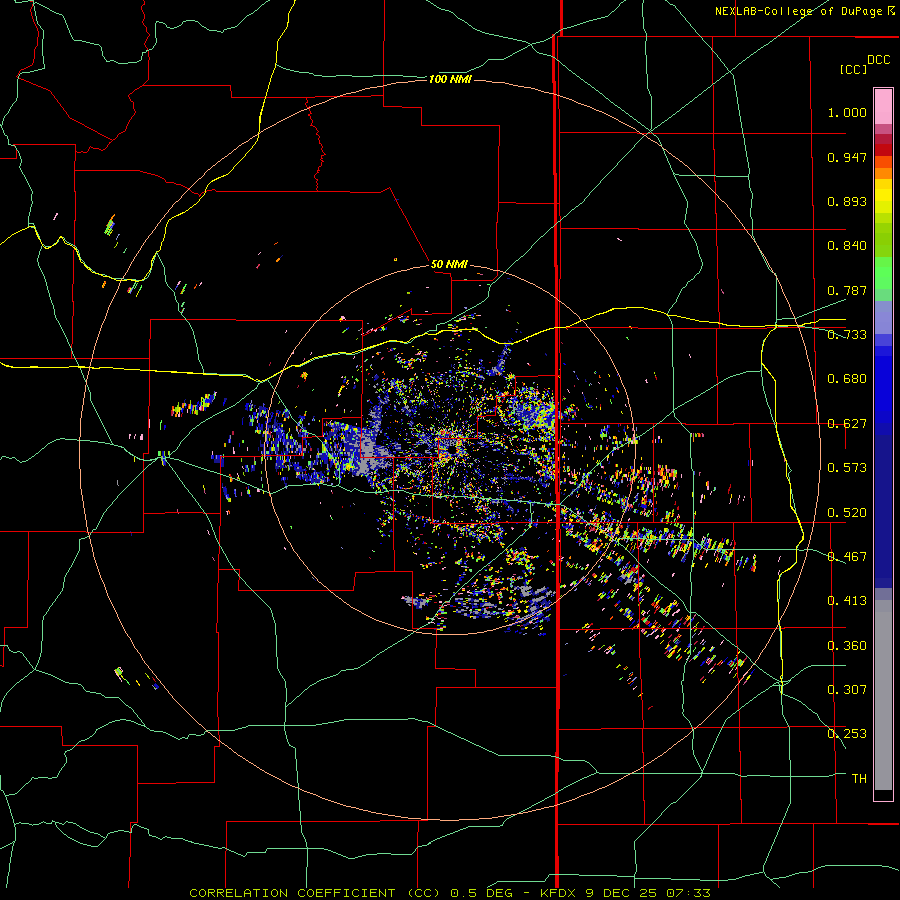Click the Correlation Coefficient KFDX caption at bottom

coord(449,893)
